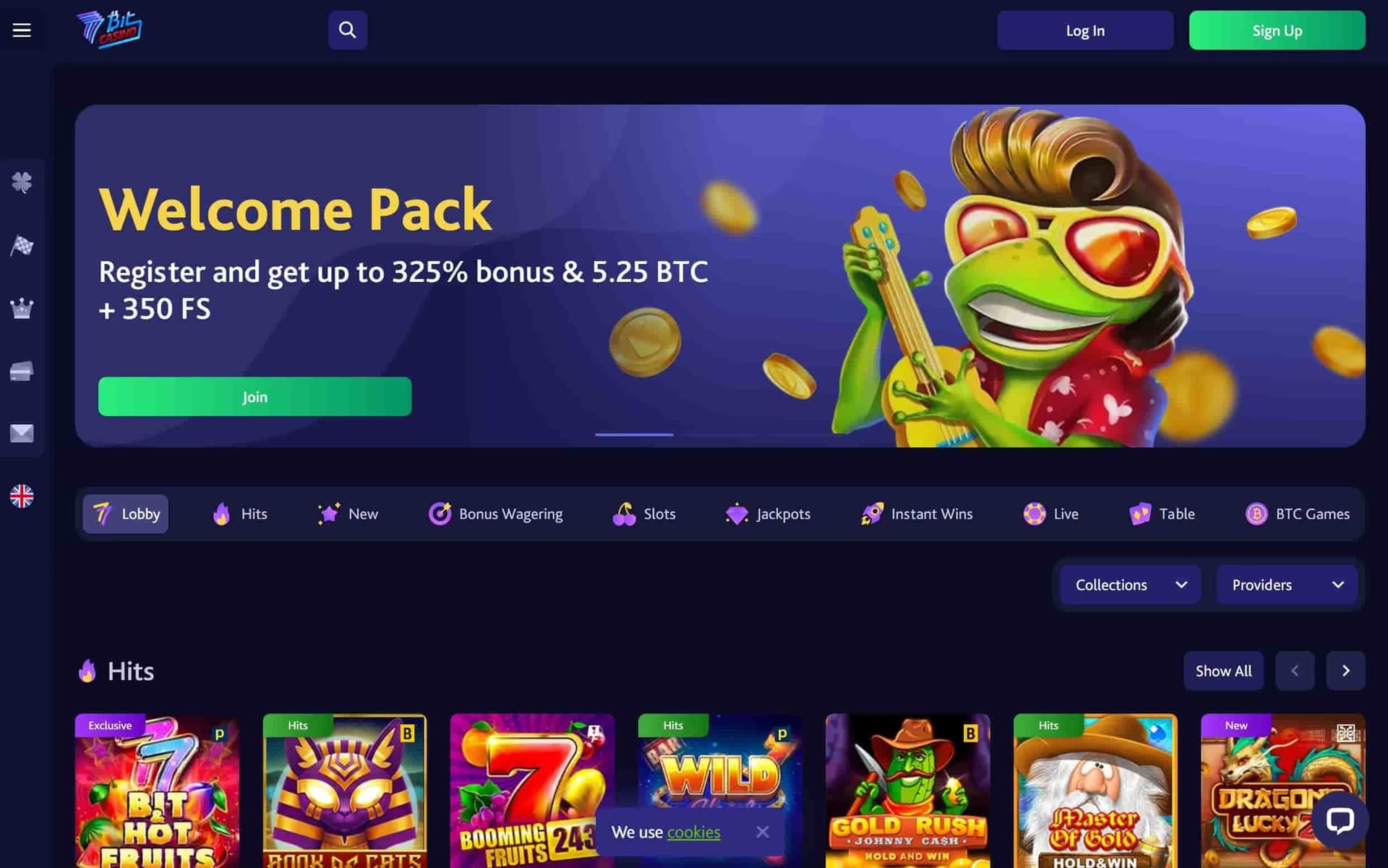Click the green Join button
This screenshot has width=1388, height=868.
254,397
